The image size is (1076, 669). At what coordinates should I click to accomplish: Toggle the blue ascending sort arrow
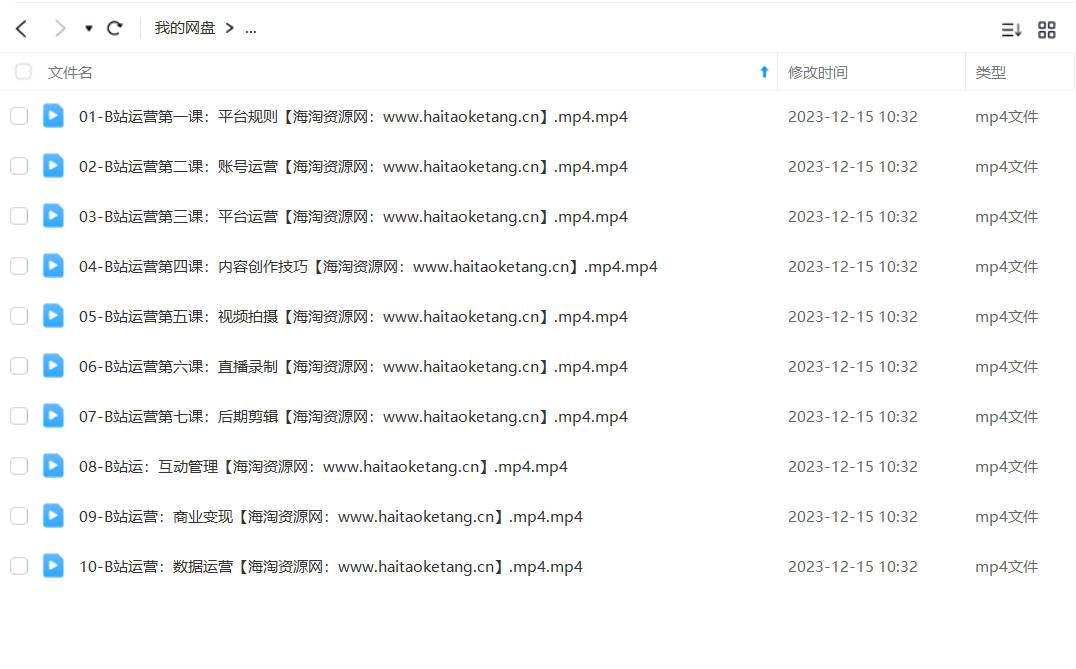(x=764, y=72)
